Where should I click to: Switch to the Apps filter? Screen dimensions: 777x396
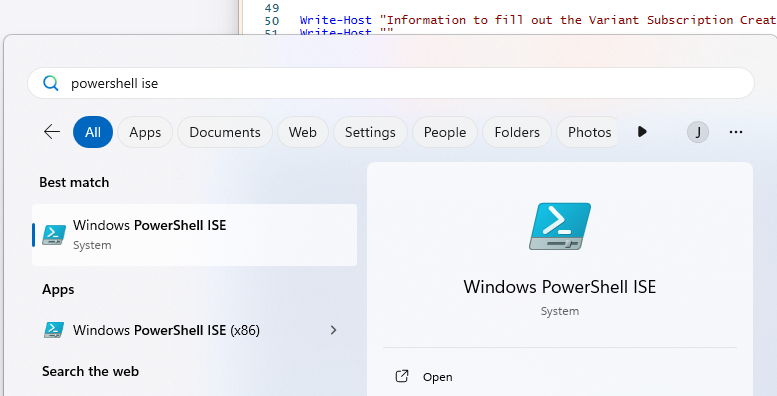click(x=145, y=132)
